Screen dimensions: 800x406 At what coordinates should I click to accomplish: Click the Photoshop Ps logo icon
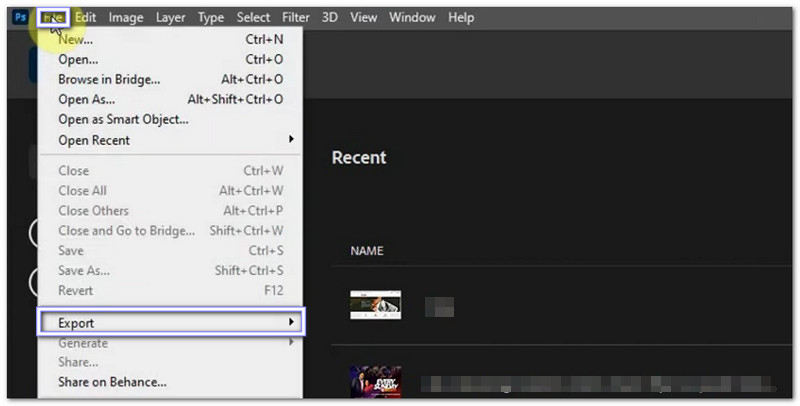[20, 18]
